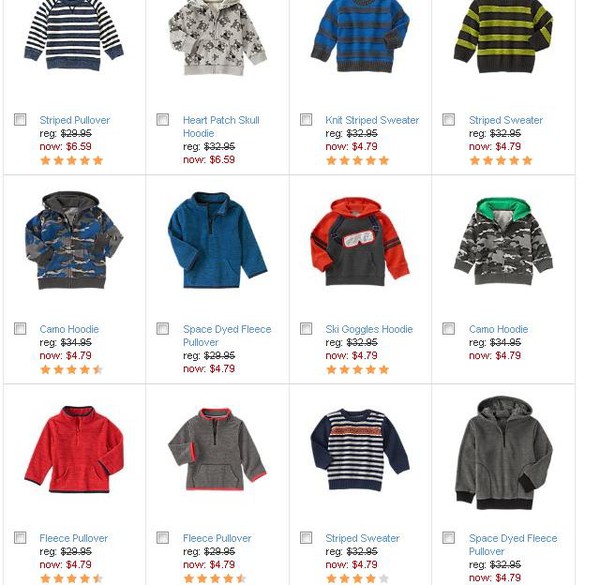Image resolution: width=600 pixels, height=585 pixels.
Task: Open the Heart Patch Skull Hoodie link
Action: 221,127
